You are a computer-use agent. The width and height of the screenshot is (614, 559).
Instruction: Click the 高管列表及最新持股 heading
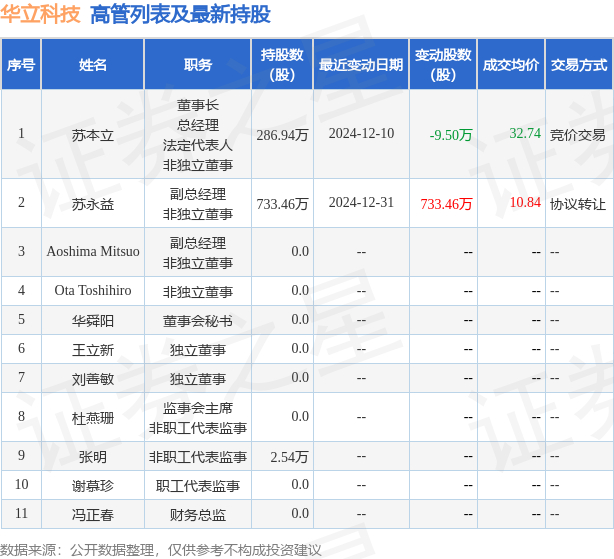pos(181,14)
